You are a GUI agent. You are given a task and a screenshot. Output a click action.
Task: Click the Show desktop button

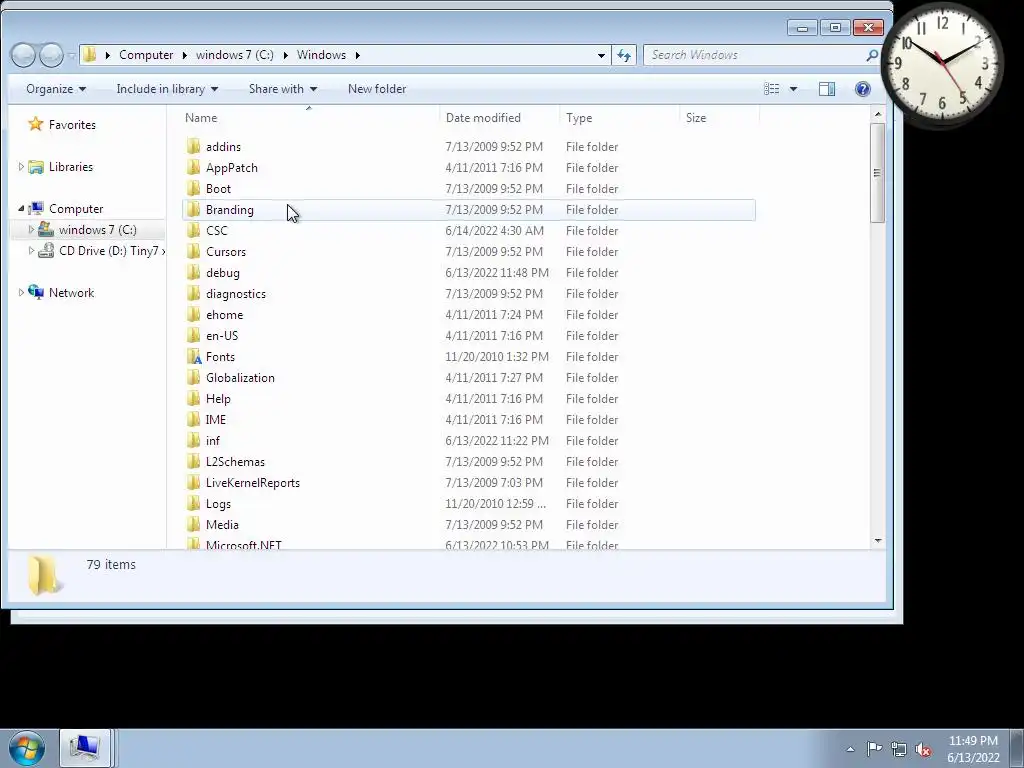[1017, 748]
